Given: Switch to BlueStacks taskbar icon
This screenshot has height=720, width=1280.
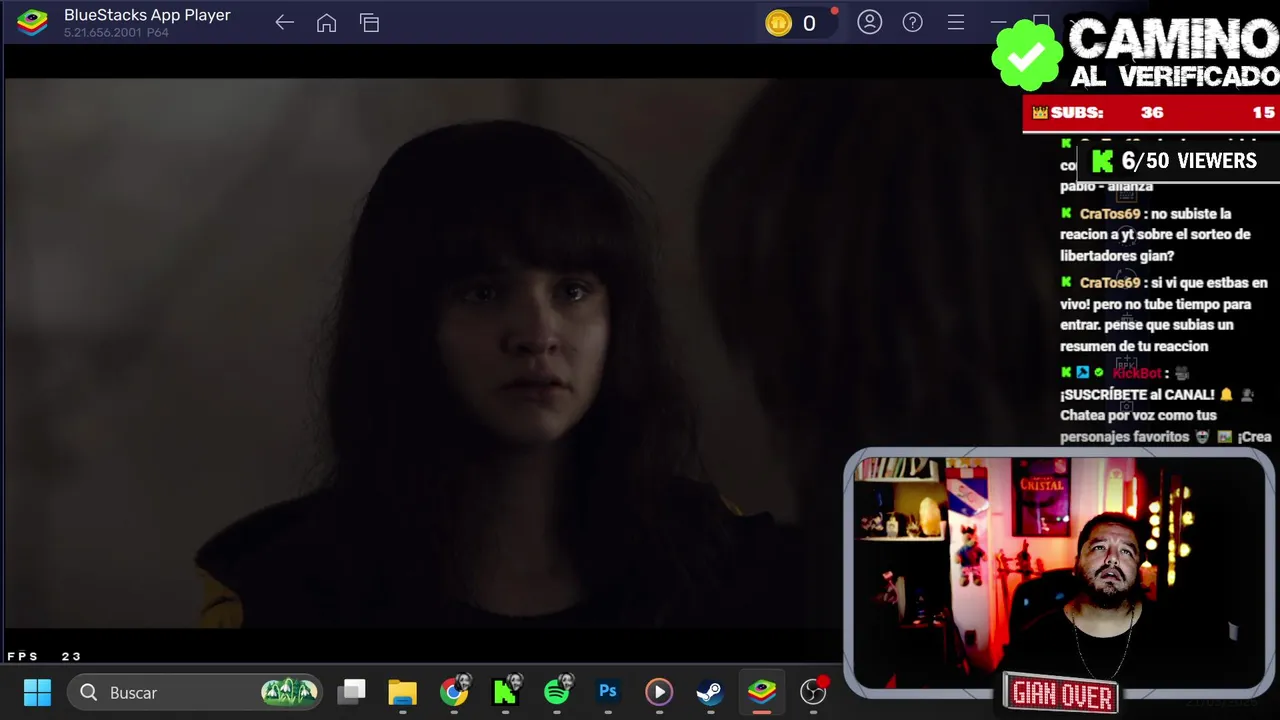Looking at the screenshot, I should pos(762,692).
